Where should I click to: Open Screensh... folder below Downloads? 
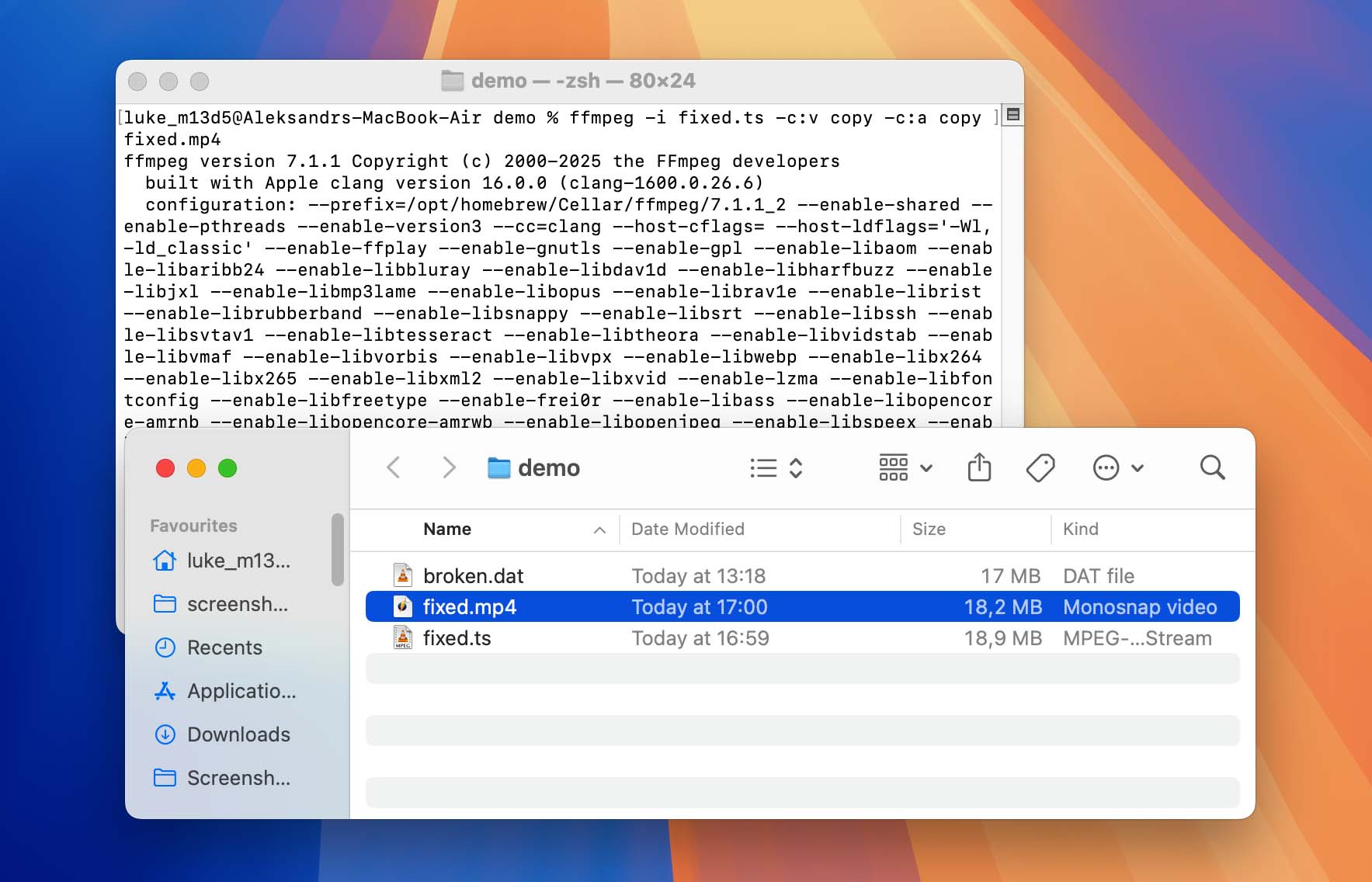(238, 778)
